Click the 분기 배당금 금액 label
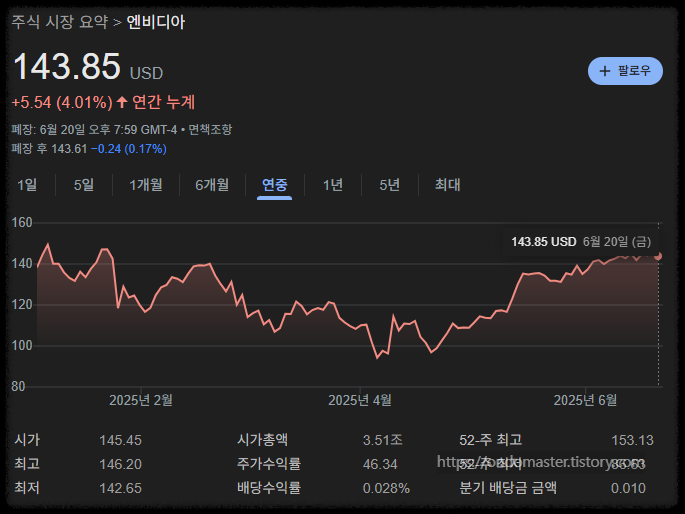This screenshot has height=514, width=685. click(x=508, y=488)
